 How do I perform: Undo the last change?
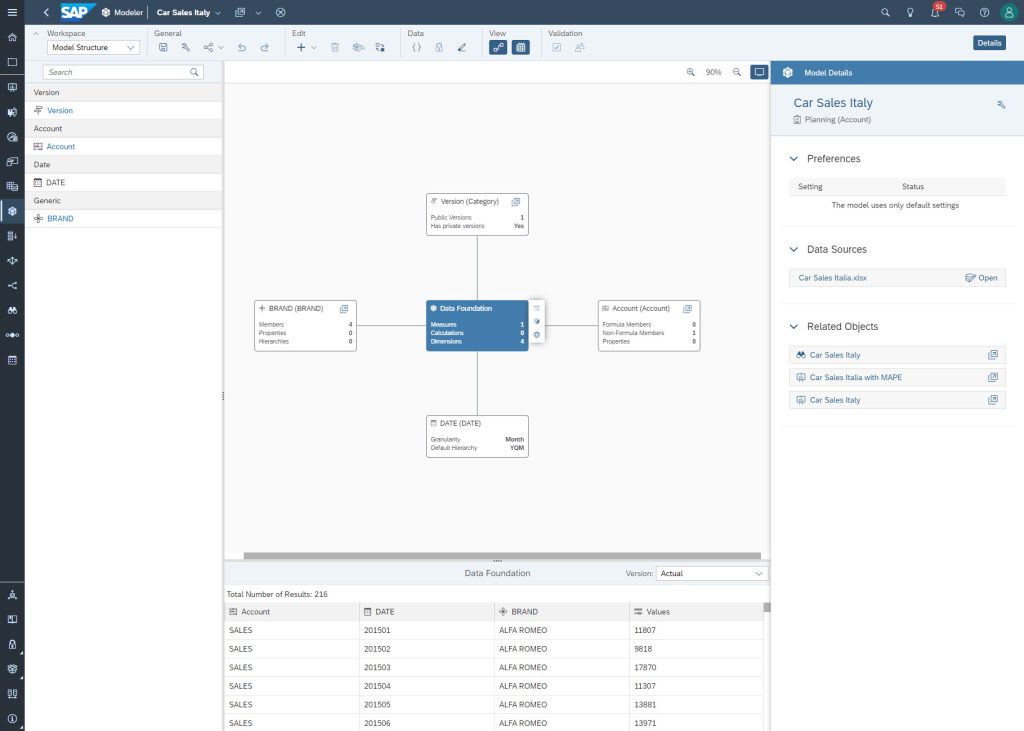(x=242, y=47)
